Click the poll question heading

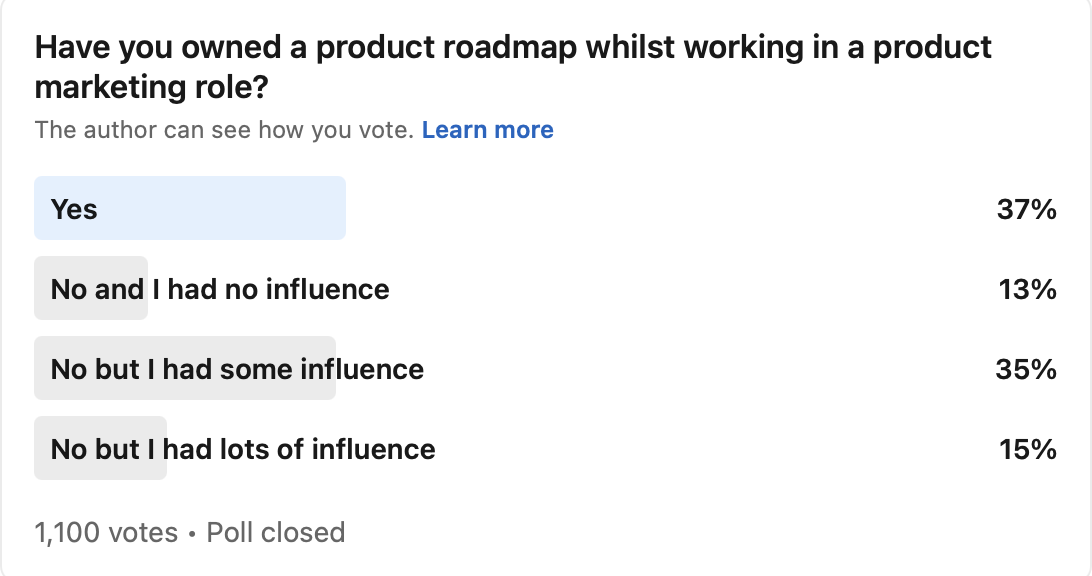pyautogui.click(x=512, y=67)
